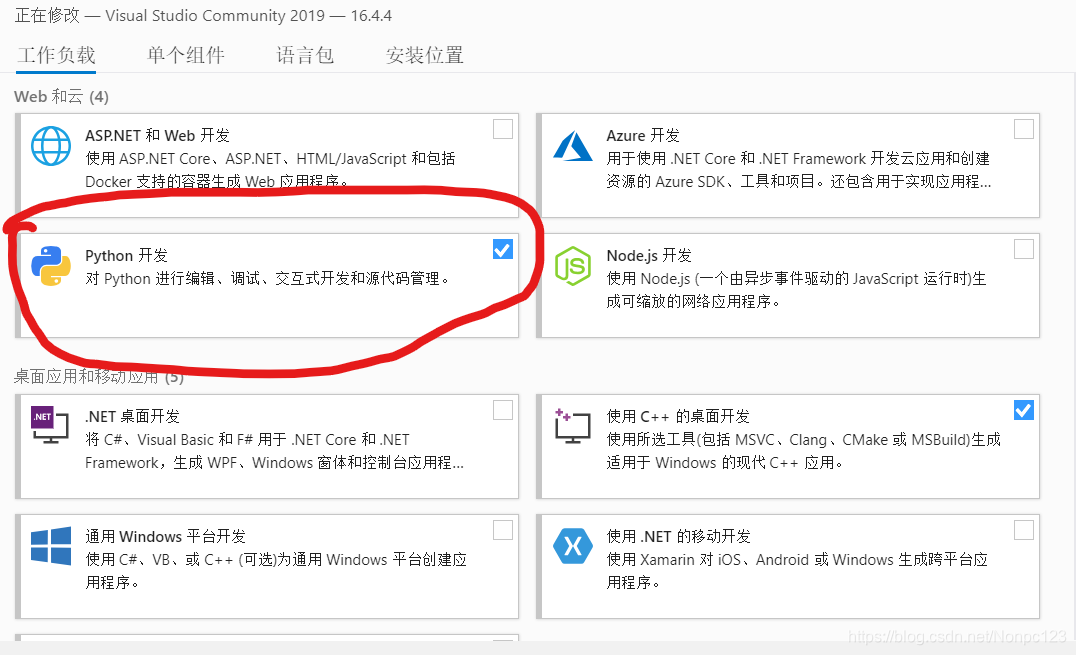
Task: Click the .NET desktop monitor icon
Action: pos(50,424)
